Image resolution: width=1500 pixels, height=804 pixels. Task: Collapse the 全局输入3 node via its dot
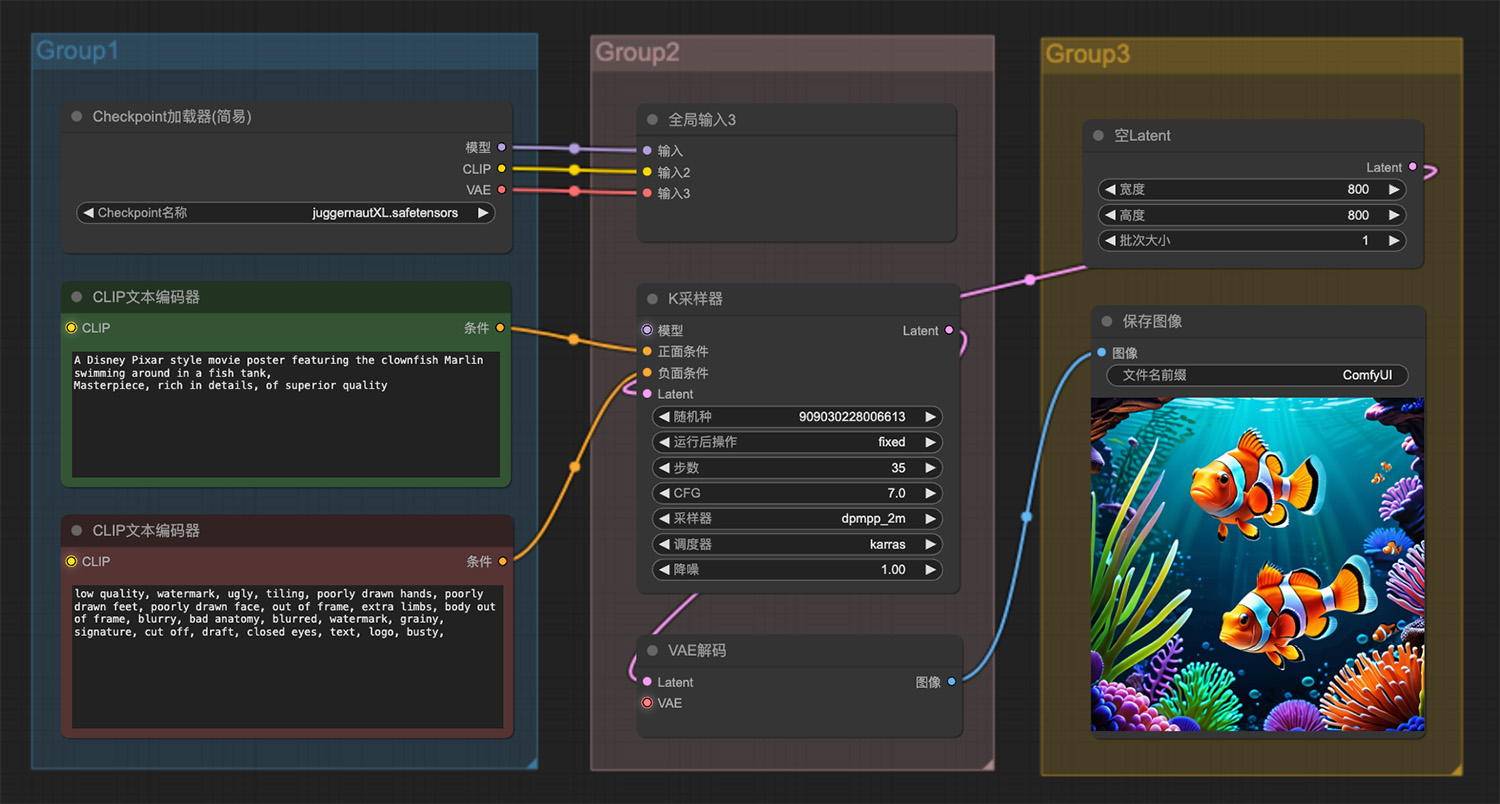point(653,120)
